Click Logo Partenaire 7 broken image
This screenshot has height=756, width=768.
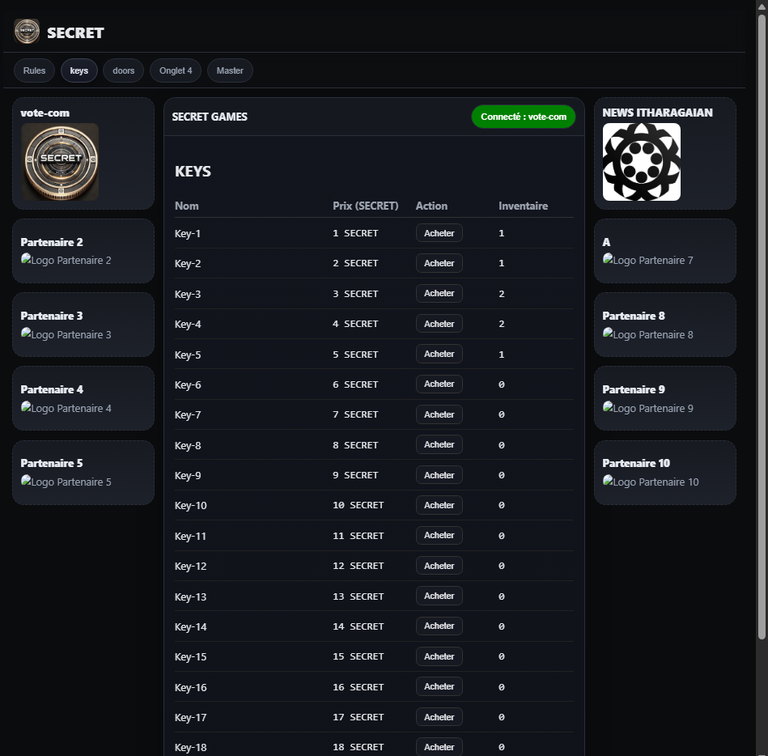click(648, 260)
